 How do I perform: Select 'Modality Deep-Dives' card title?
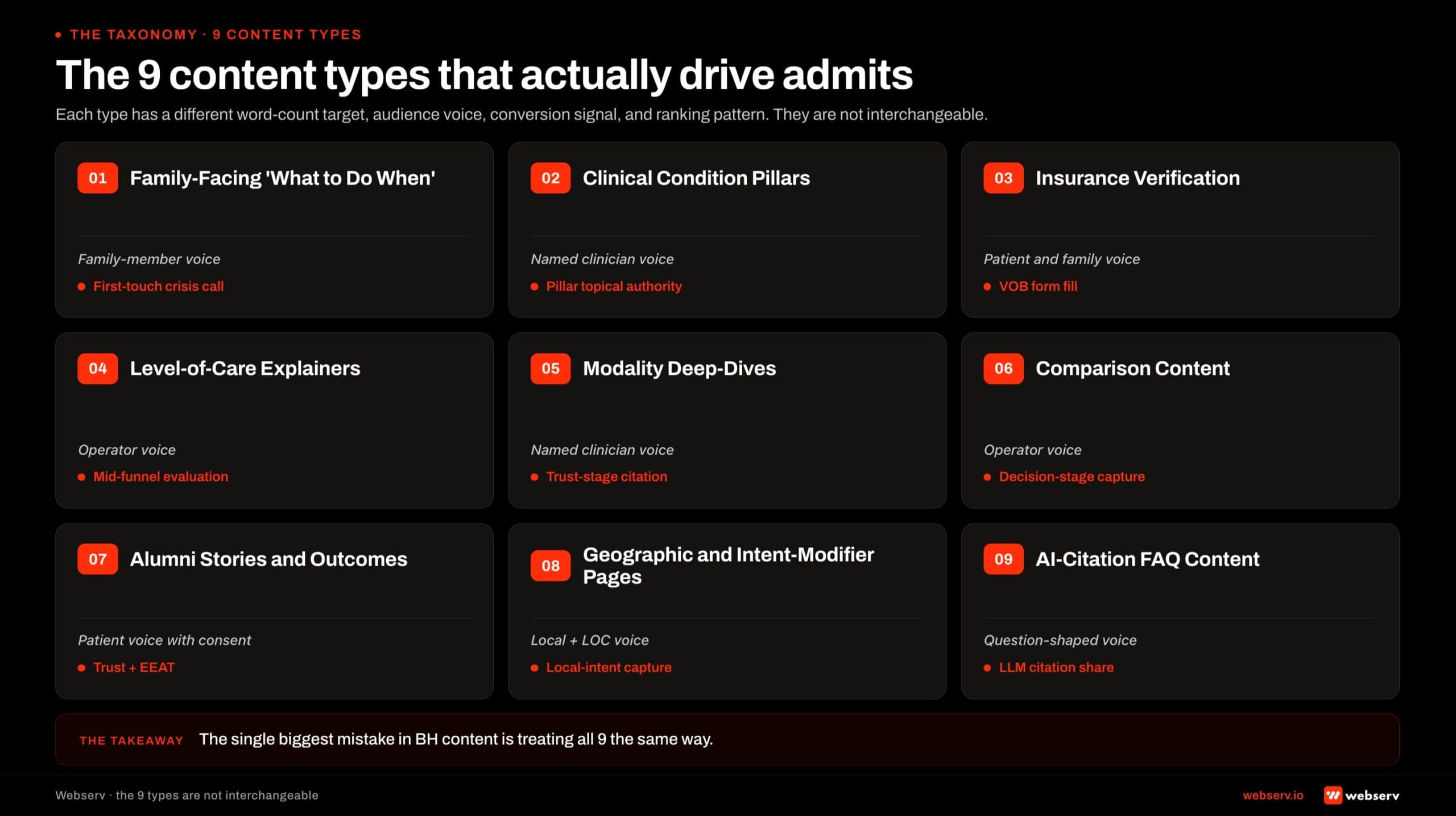pos(679,369)
